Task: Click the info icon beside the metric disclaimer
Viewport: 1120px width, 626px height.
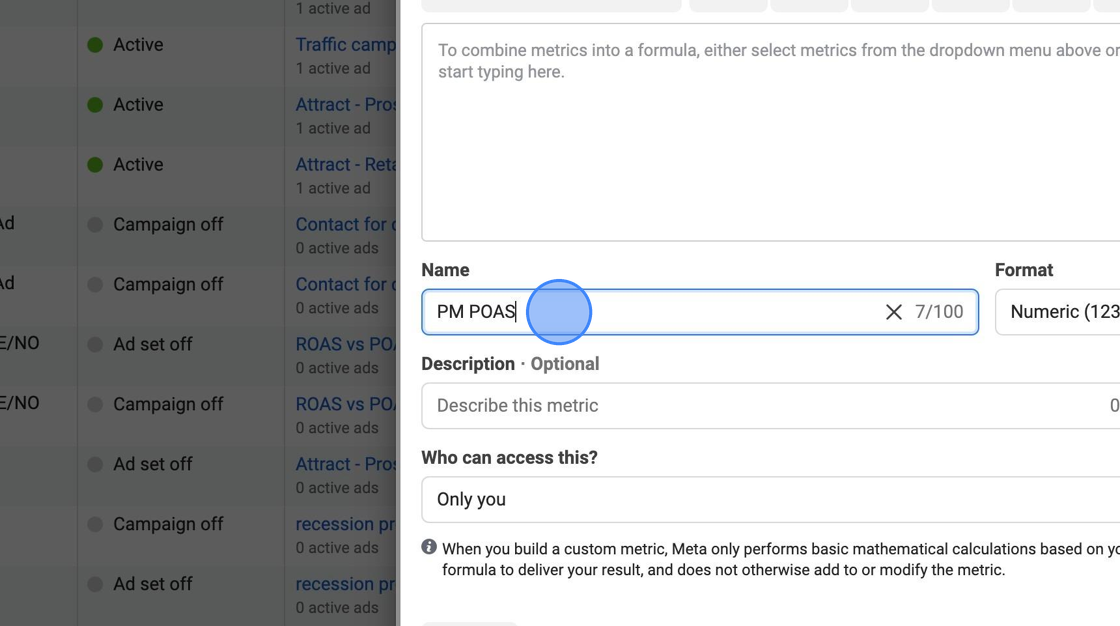Action: [428, 547]
